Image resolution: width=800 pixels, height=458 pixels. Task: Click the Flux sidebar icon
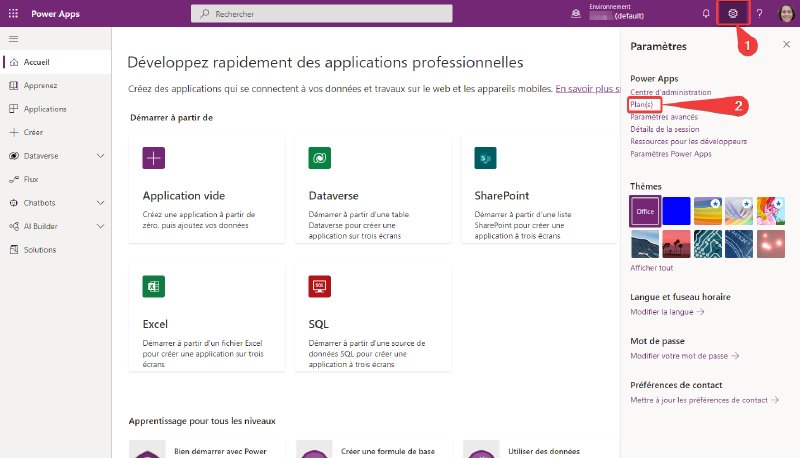[14, 180]
